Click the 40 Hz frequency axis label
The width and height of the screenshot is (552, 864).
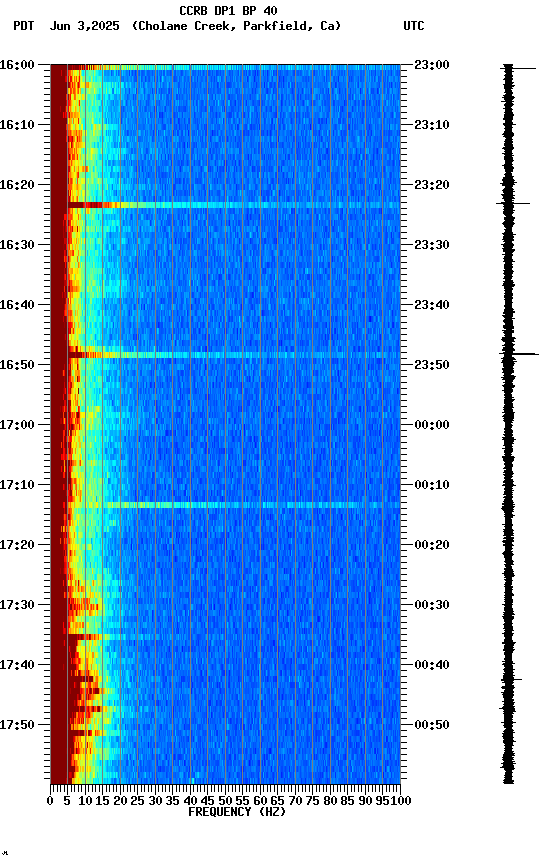point(190,801)
